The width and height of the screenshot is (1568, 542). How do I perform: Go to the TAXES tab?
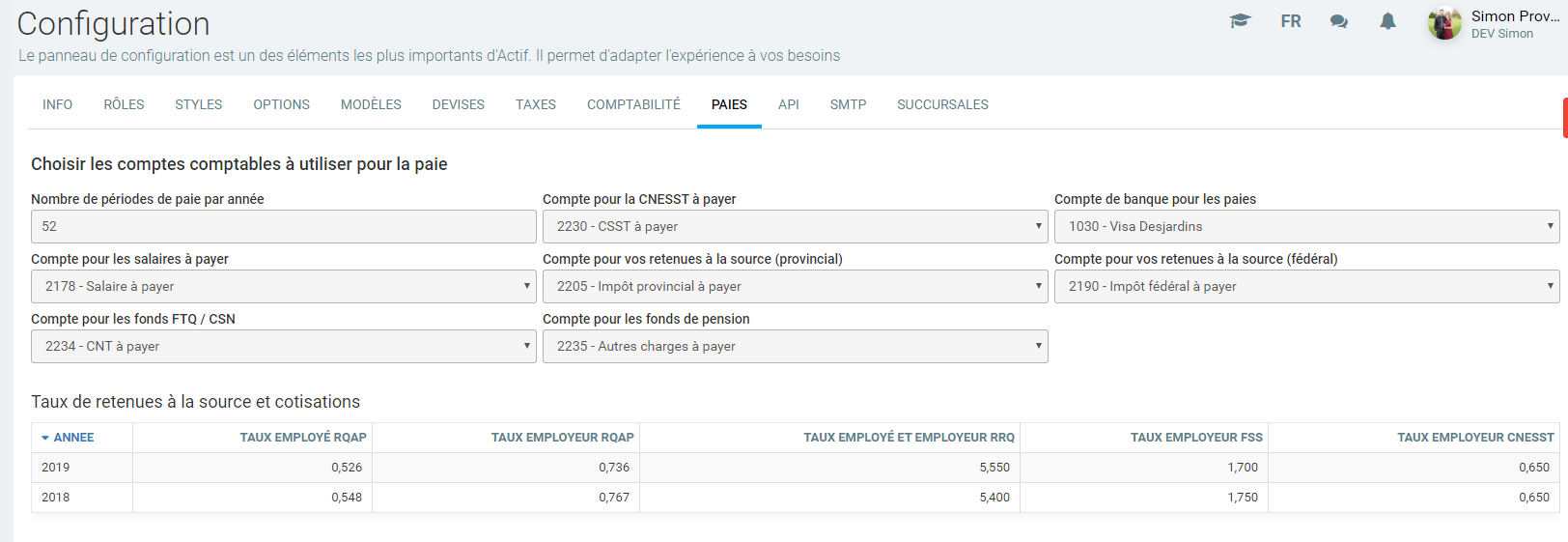[x=535, y=104]
